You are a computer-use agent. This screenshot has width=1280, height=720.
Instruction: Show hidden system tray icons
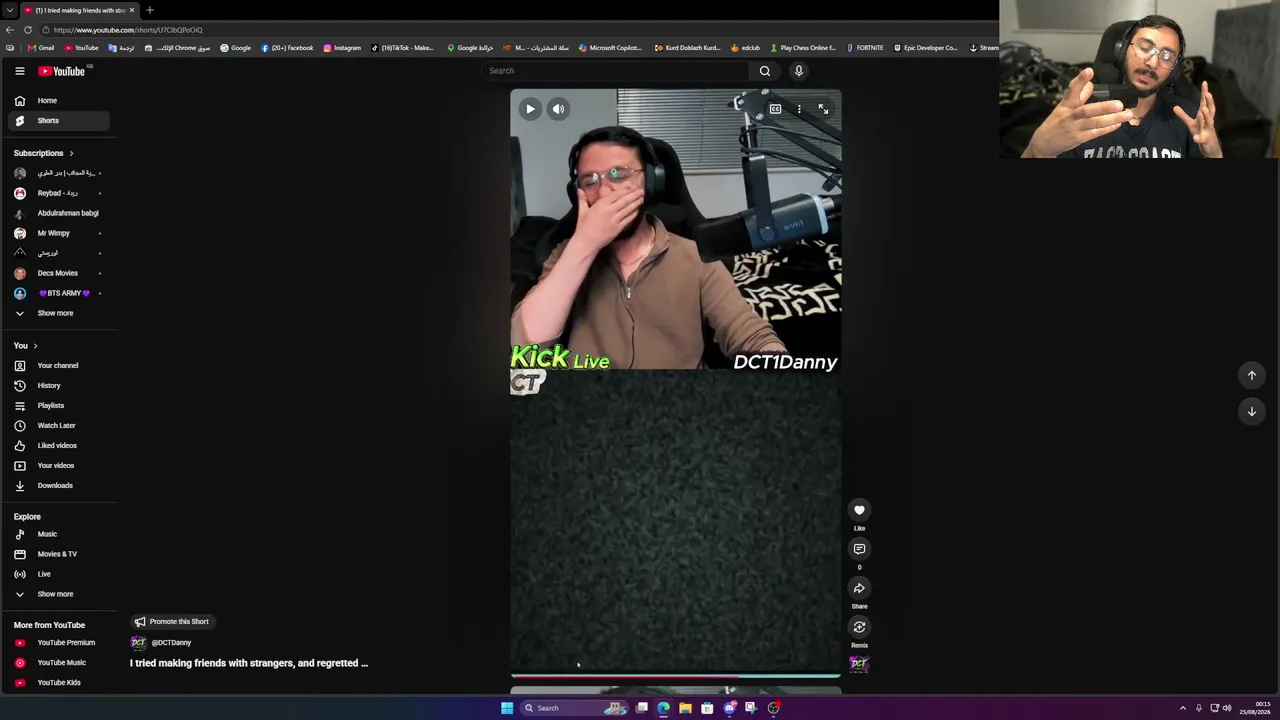[1182, 708]
